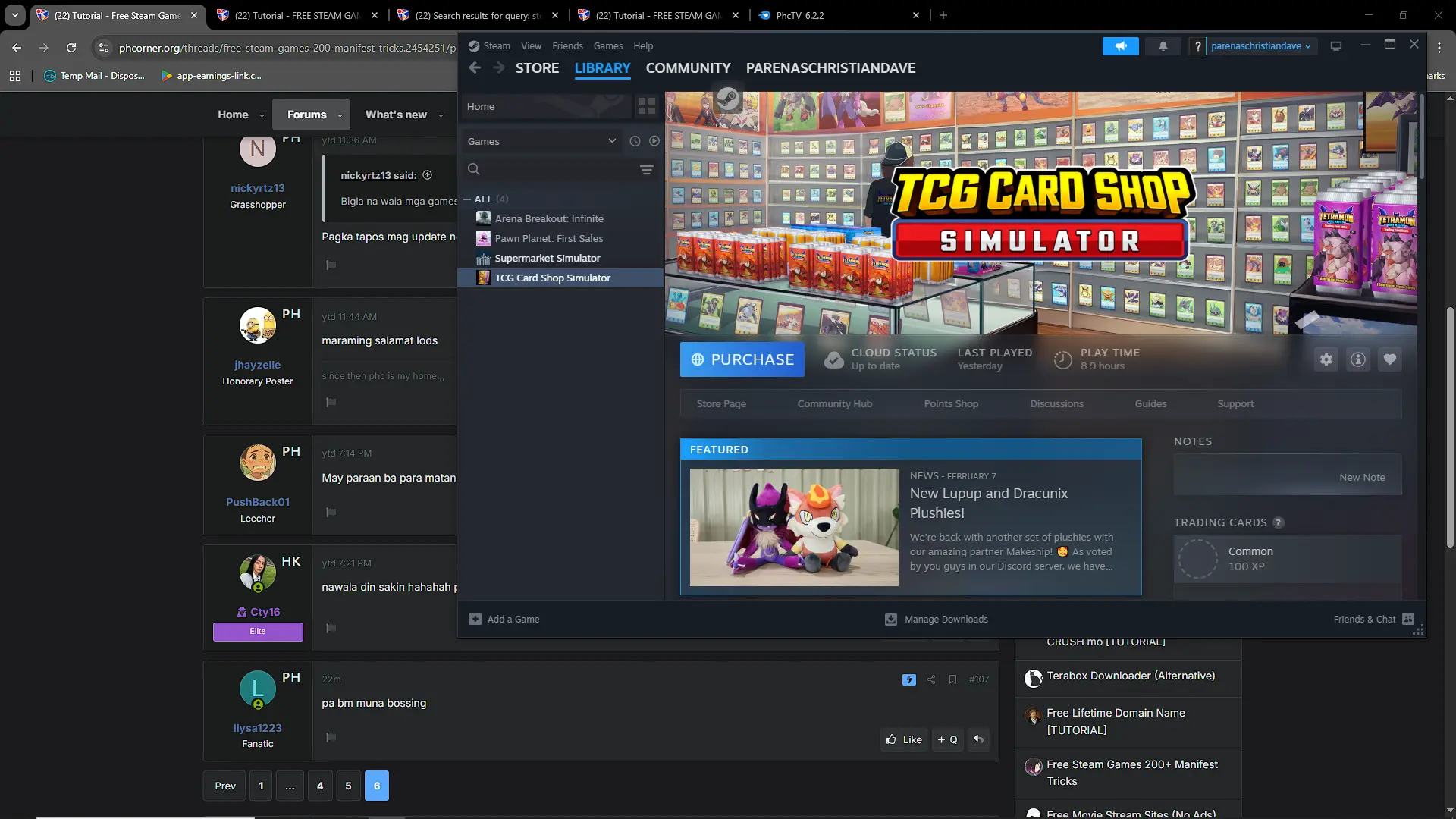1456x819 pixels.
Task: Go forward in Steam navigation
Action: [498, 68]
